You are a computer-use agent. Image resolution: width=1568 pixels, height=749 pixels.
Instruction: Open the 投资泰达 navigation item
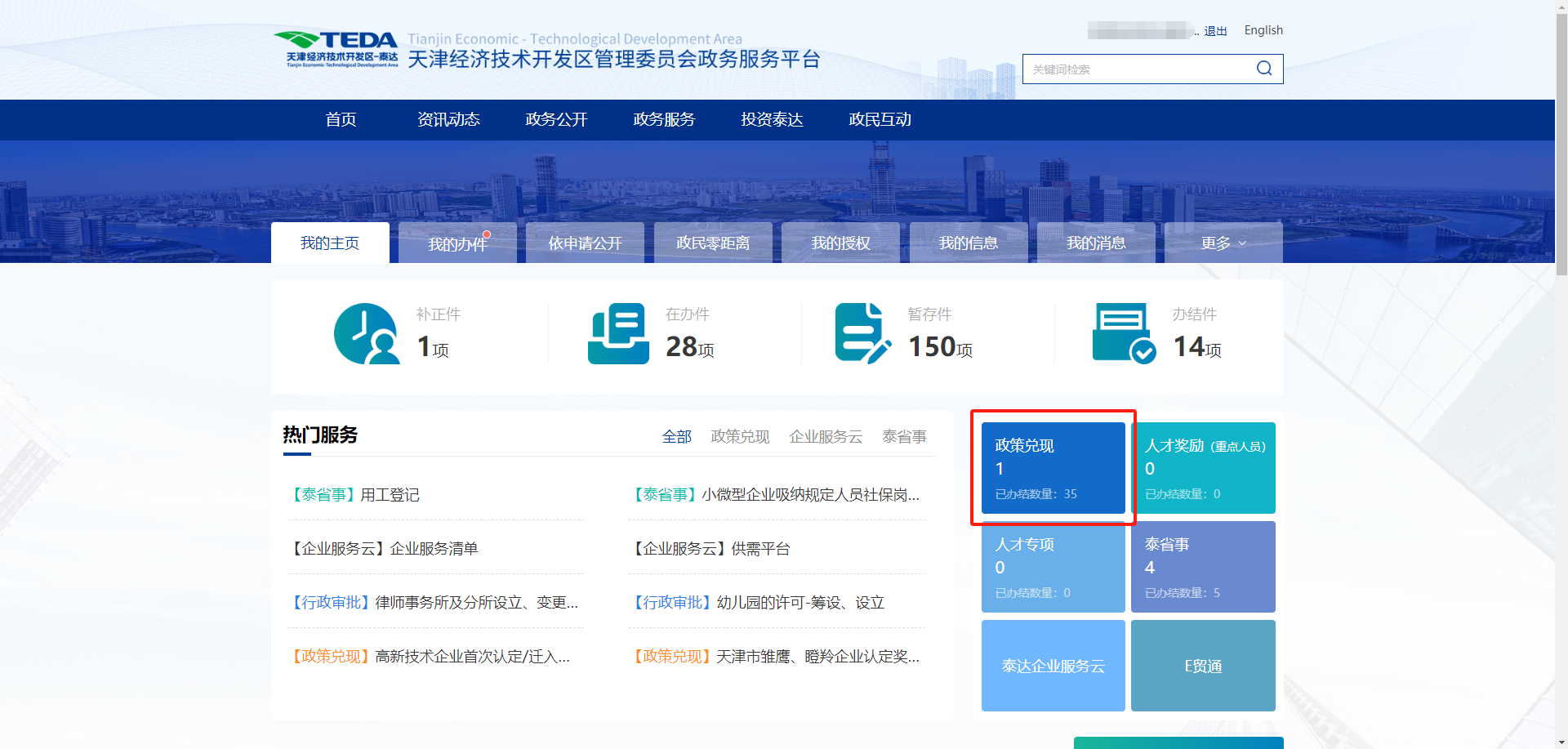point(772,119)
